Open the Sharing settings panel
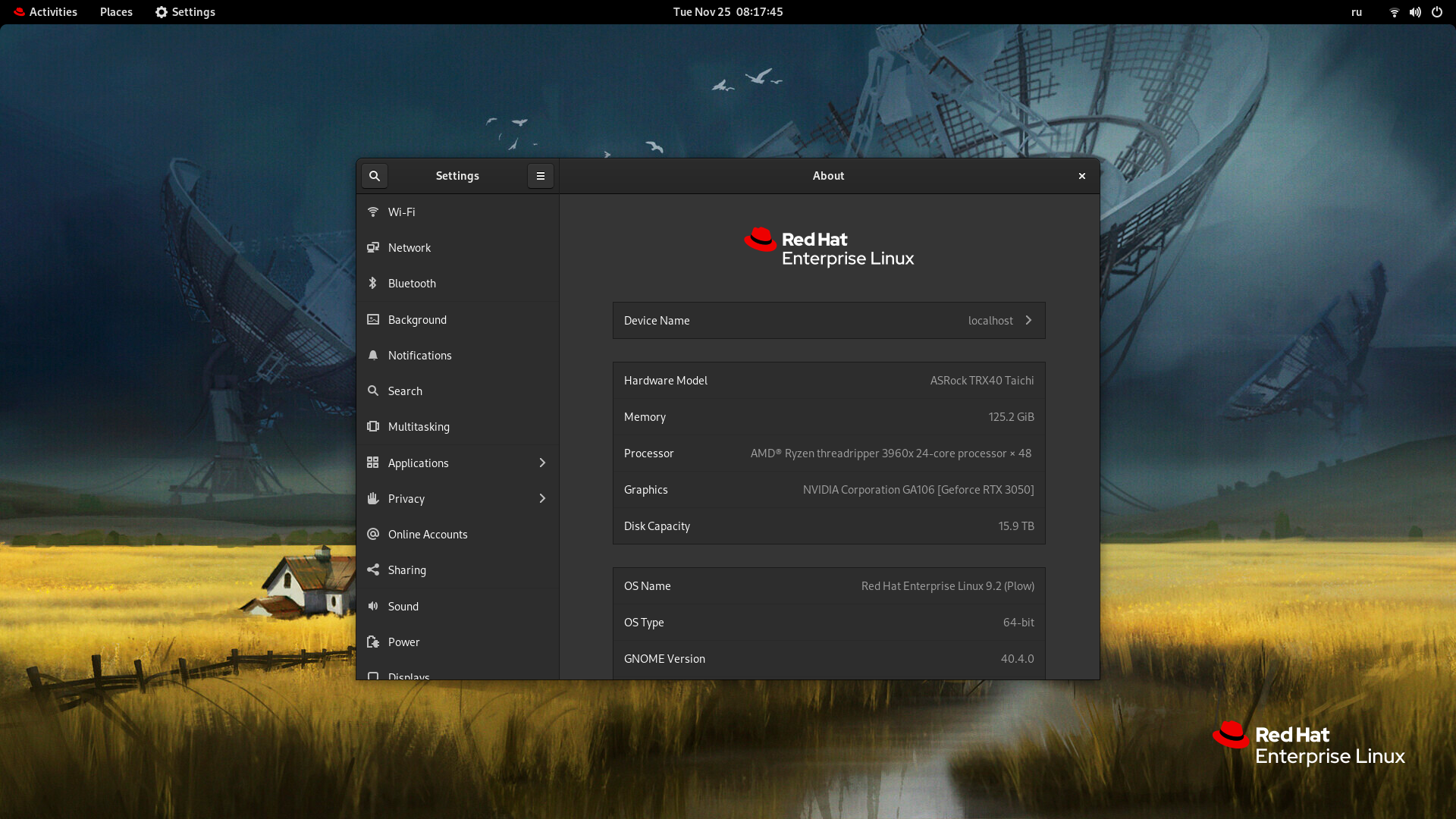Image resolution: width=1456 pixels, height=819 pixels. (x=407, y=570)
